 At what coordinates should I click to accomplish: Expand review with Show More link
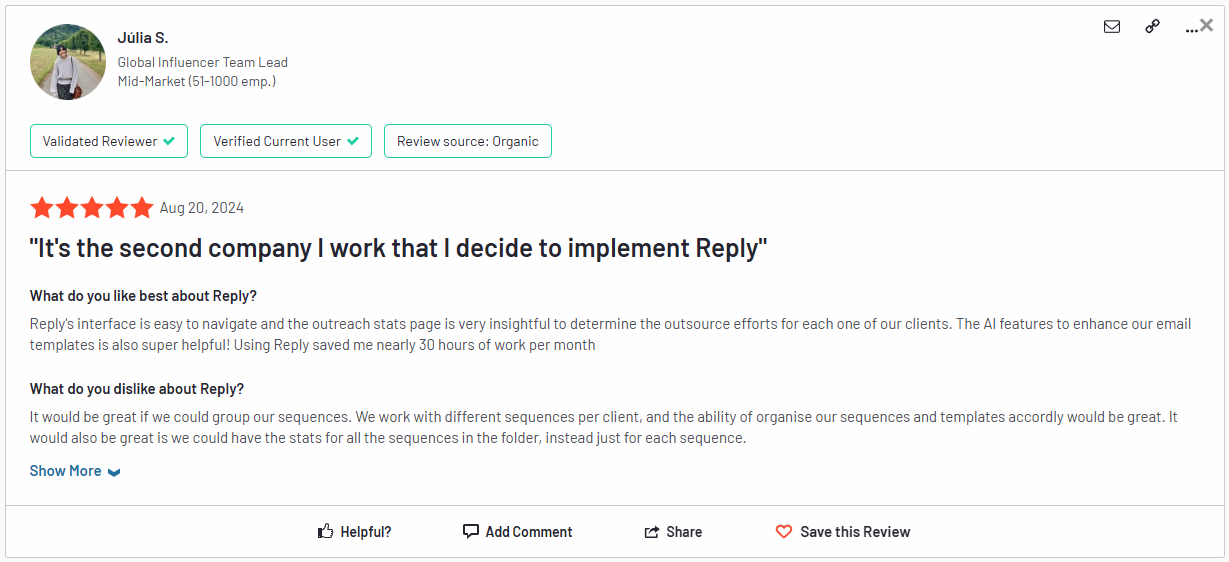pos(65,471)
